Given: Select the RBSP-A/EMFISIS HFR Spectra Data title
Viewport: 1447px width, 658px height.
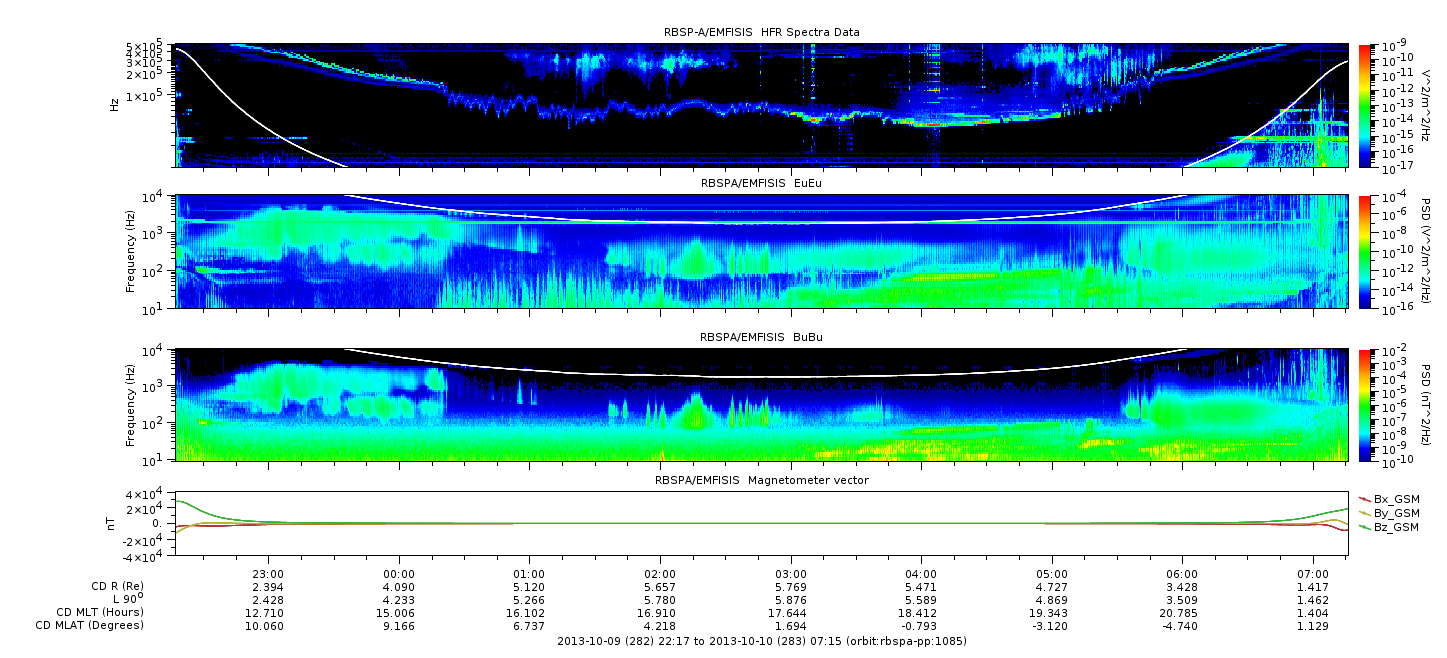Looking at the screenshot, I should coord(761,33).
